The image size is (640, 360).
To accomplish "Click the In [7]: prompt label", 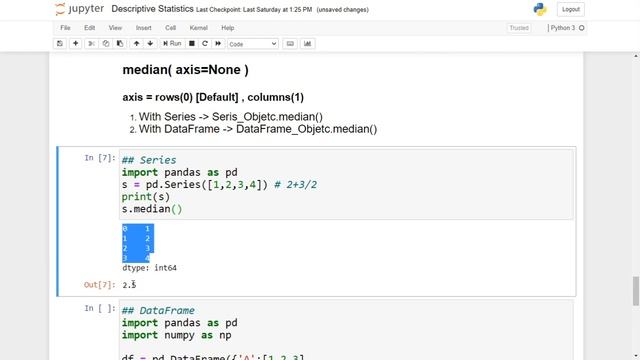I will point(100,158).
